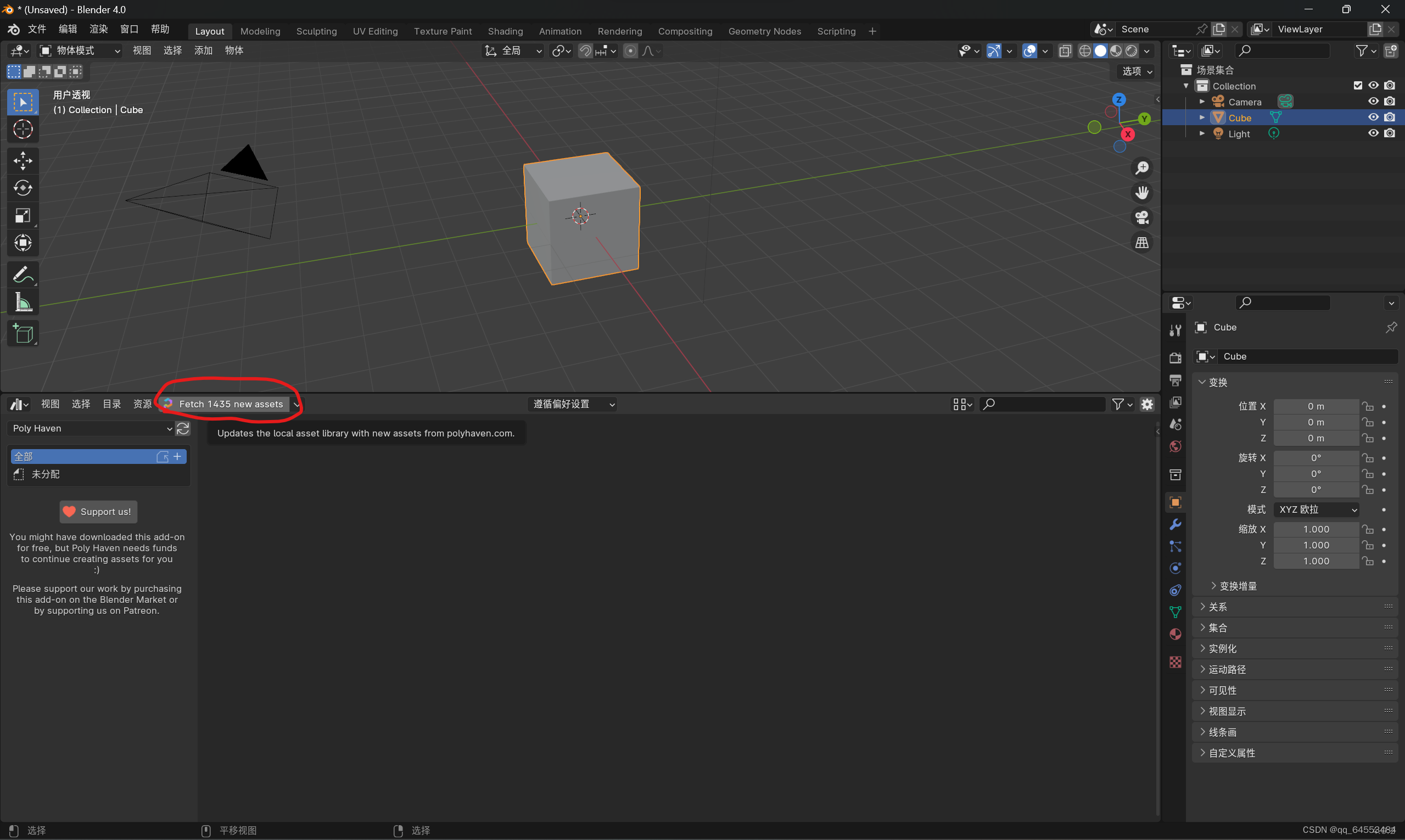This screenshot has width=1405, height=840.
Task: Open the XYZ 欧拉 rotation mode dropdown
Action: (x=1317, y=509)
